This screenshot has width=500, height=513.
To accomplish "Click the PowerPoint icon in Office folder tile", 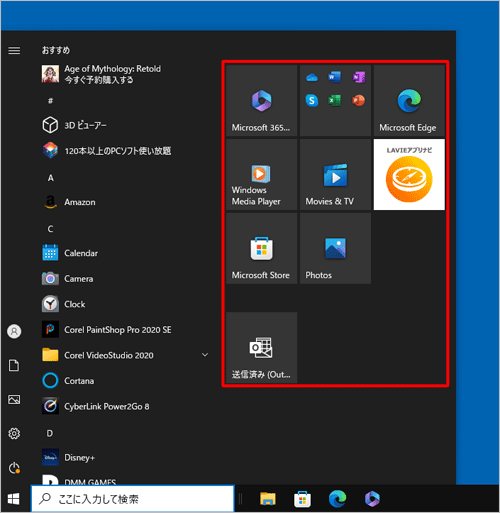I will pyautogui.click(x=359, y=100).
